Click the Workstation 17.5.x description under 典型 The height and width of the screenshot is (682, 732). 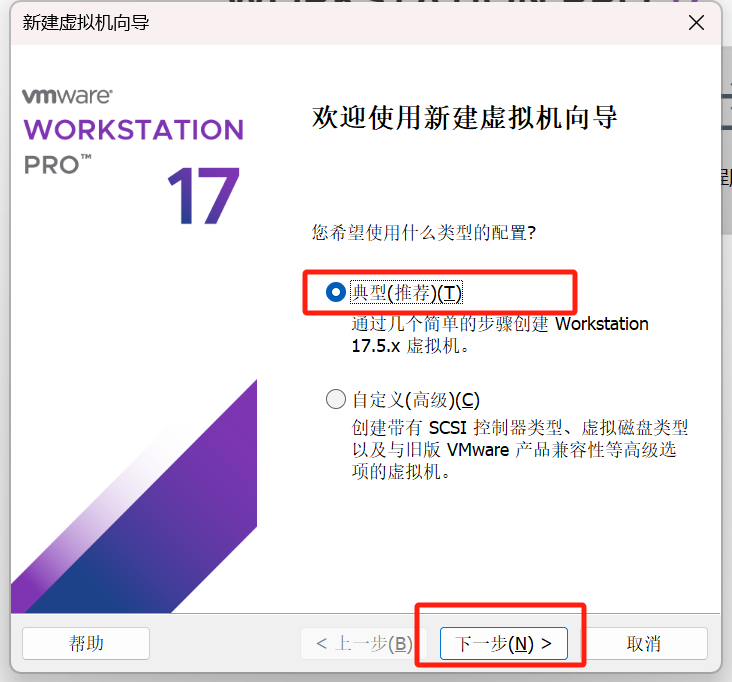[500, 335]
